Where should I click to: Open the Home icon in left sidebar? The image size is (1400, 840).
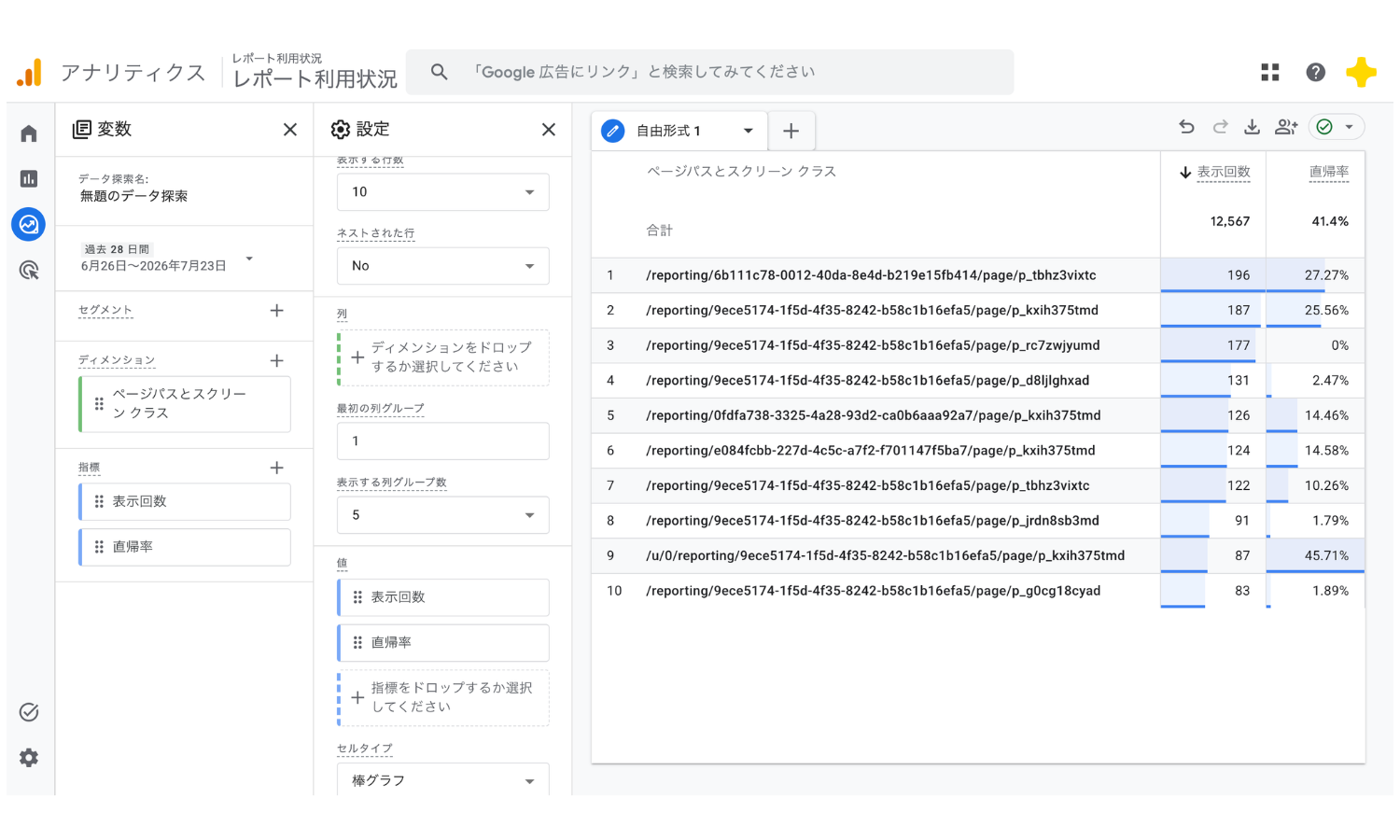29,133
